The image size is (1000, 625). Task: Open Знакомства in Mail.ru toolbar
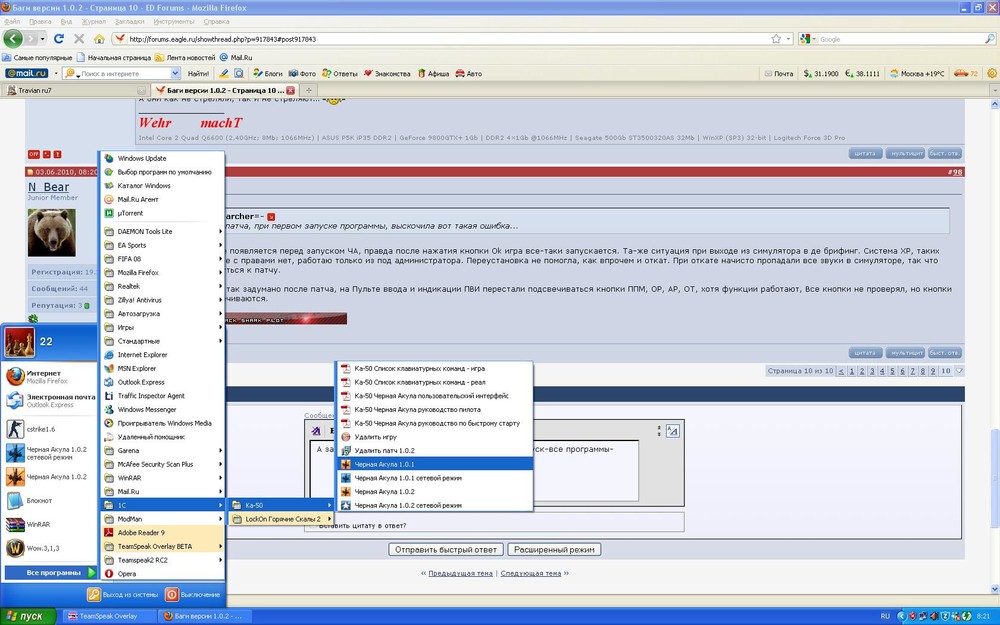387,73
